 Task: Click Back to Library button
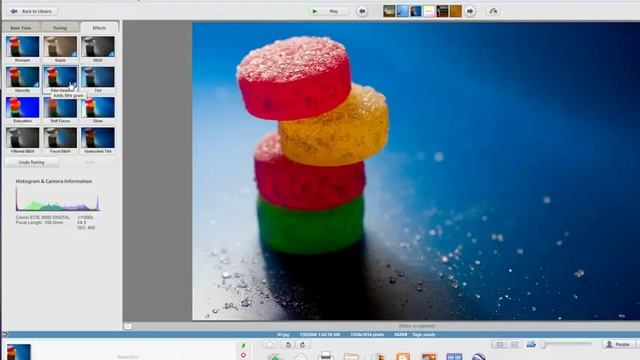(x=32, y=11)
